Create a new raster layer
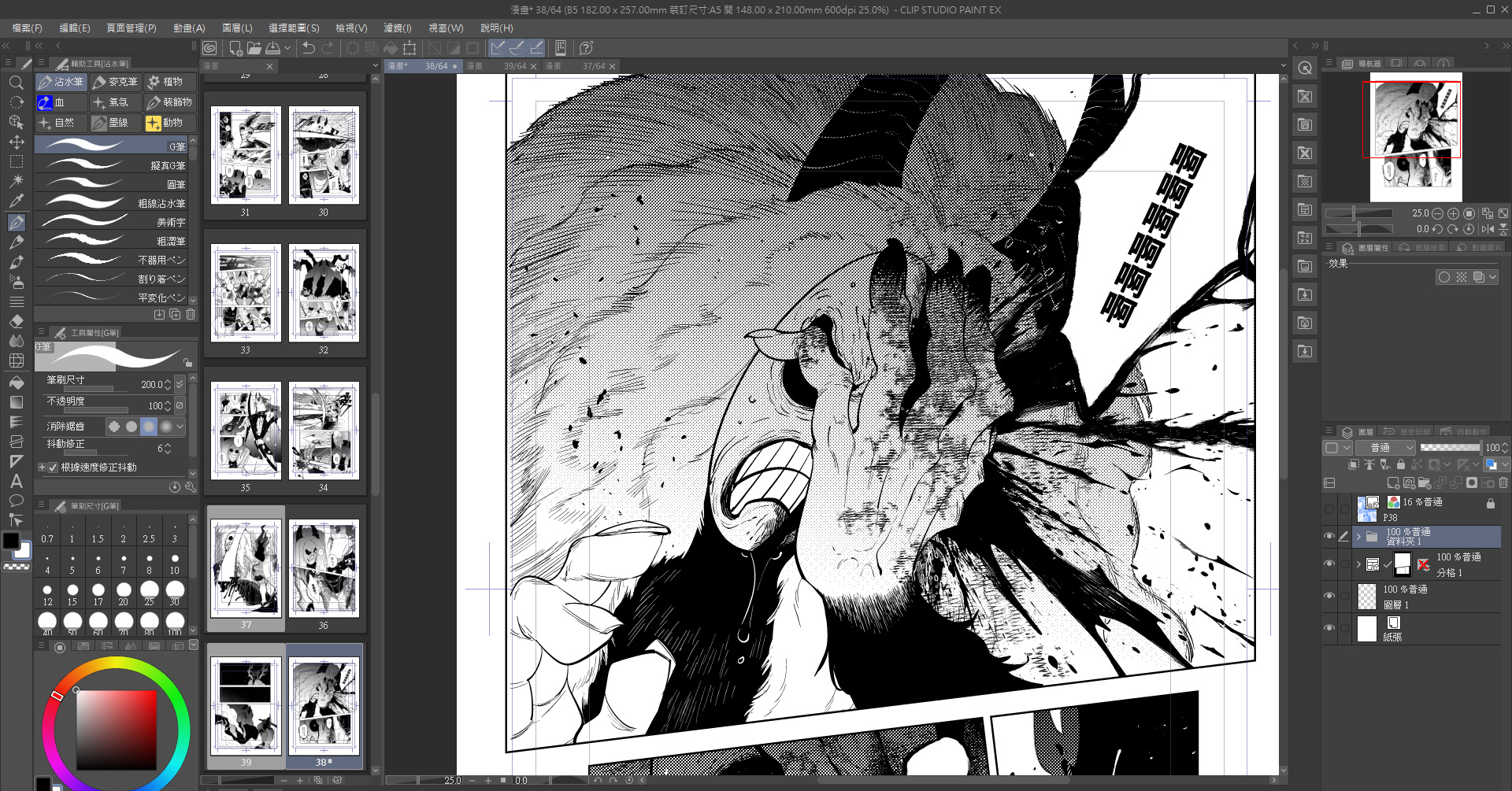This screenshot has width=1512, height=791. point(1393,482)
